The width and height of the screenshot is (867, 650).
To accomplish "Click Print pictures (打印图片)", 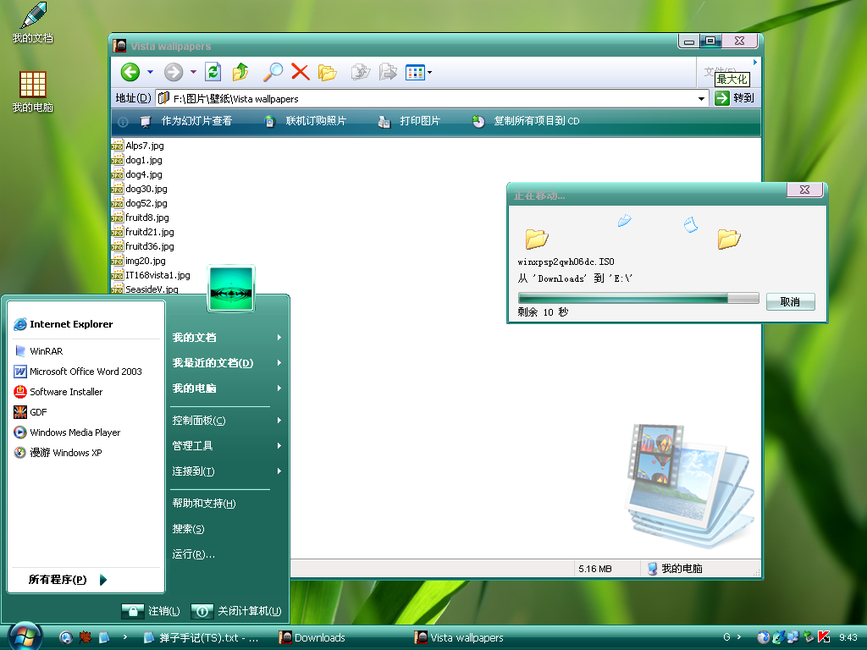I will [x=409, y=121].
